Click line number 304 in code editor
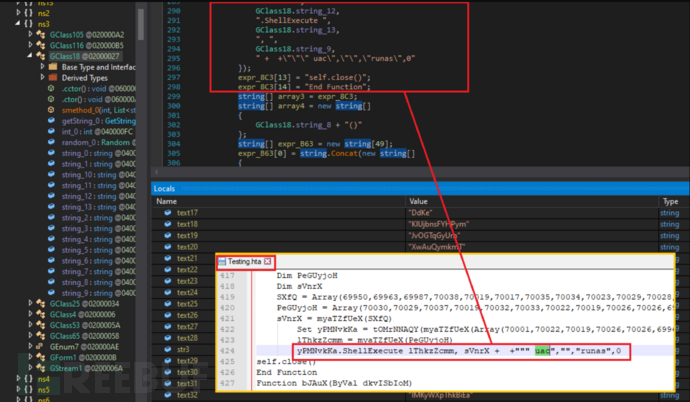Screen dimensions: 690x402 (174, 144)
